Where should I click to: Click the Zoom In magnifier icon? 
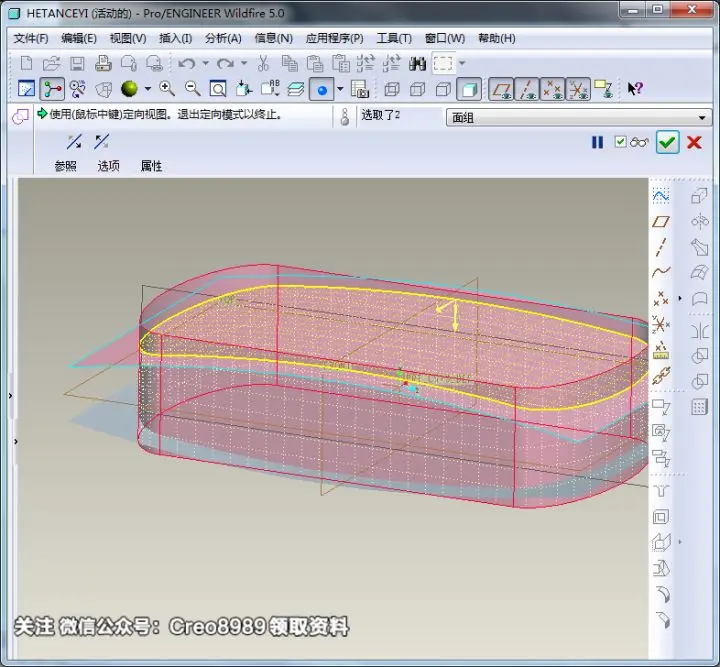coord(167,89)
